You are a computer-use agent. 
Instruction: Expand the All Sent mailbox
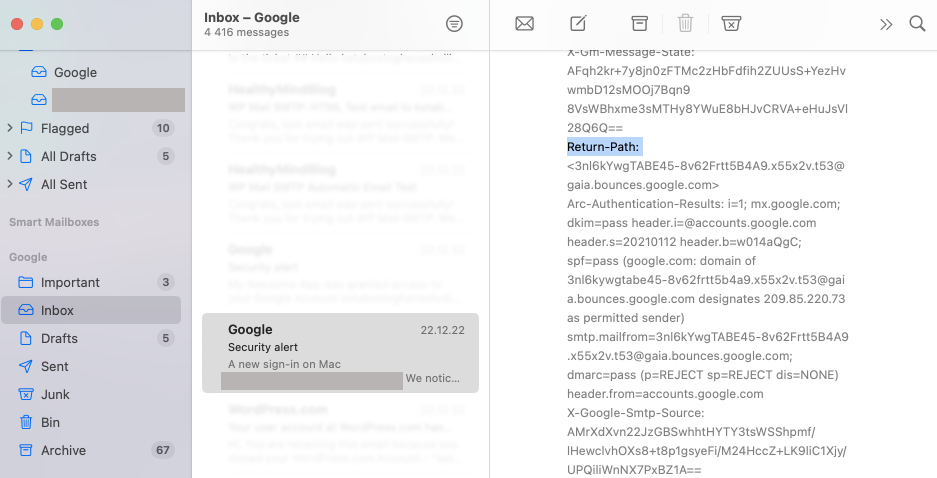tap(10, 183)
